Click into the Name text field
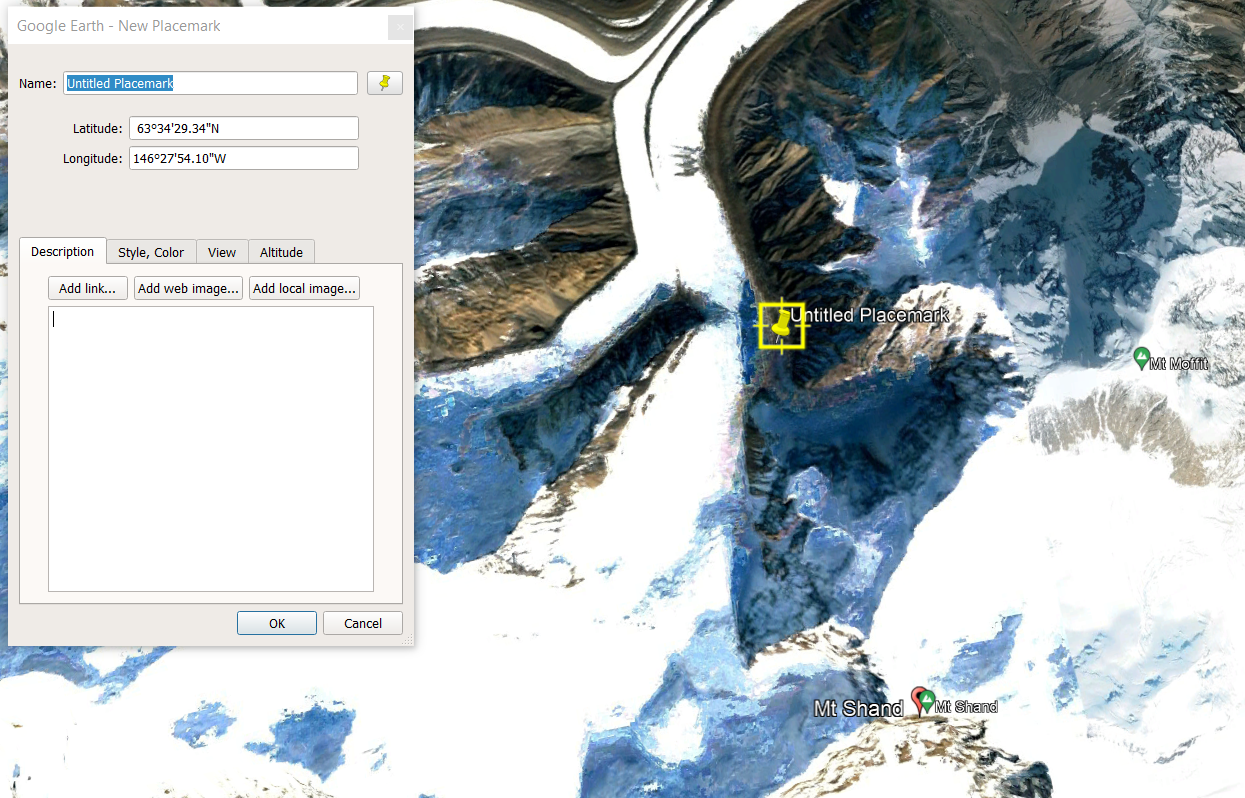Viewport: 1245px width, 798px height. [210, 83]
